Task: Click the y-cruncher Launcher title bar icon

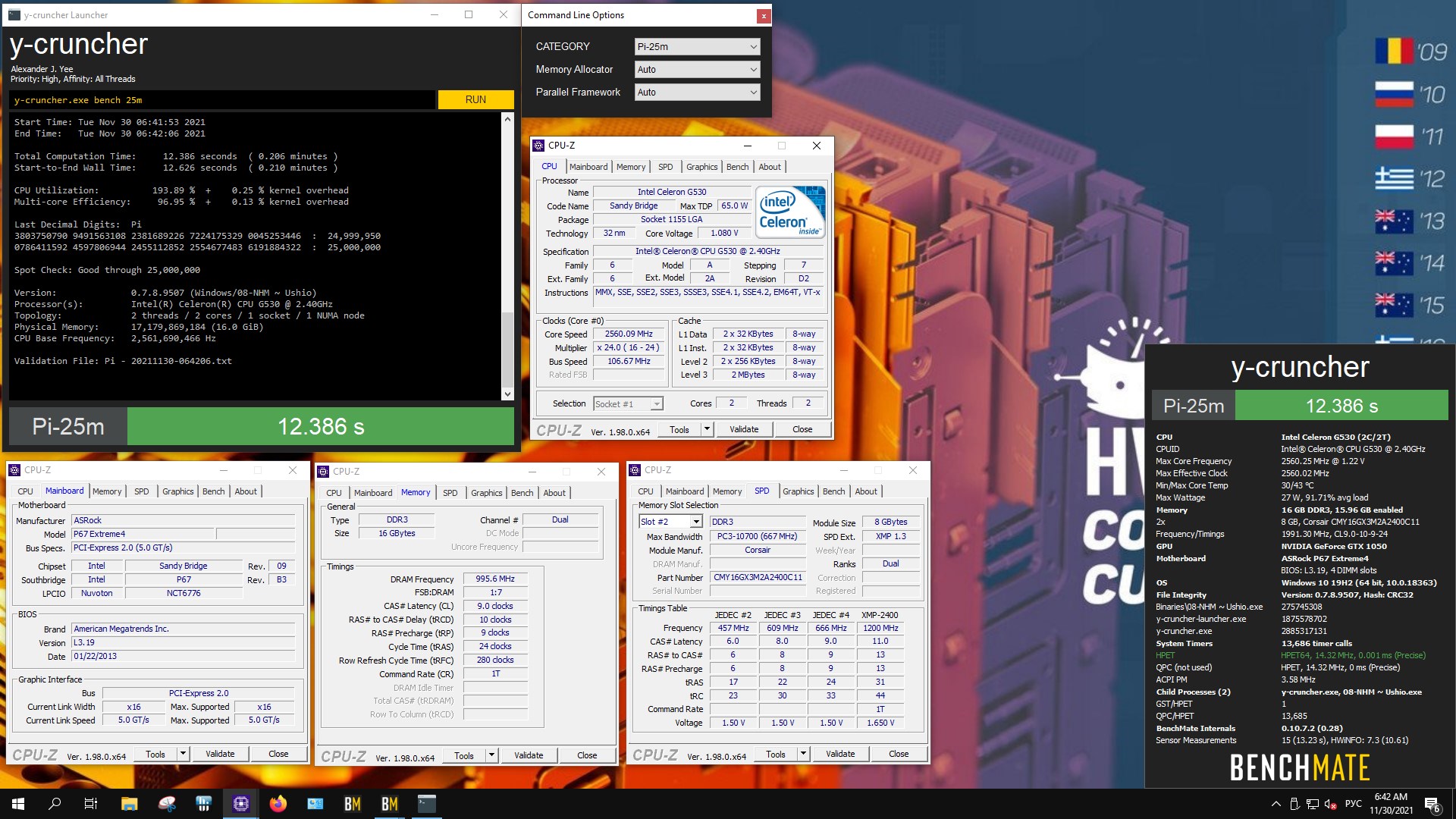Action: [x=14, y=14]
